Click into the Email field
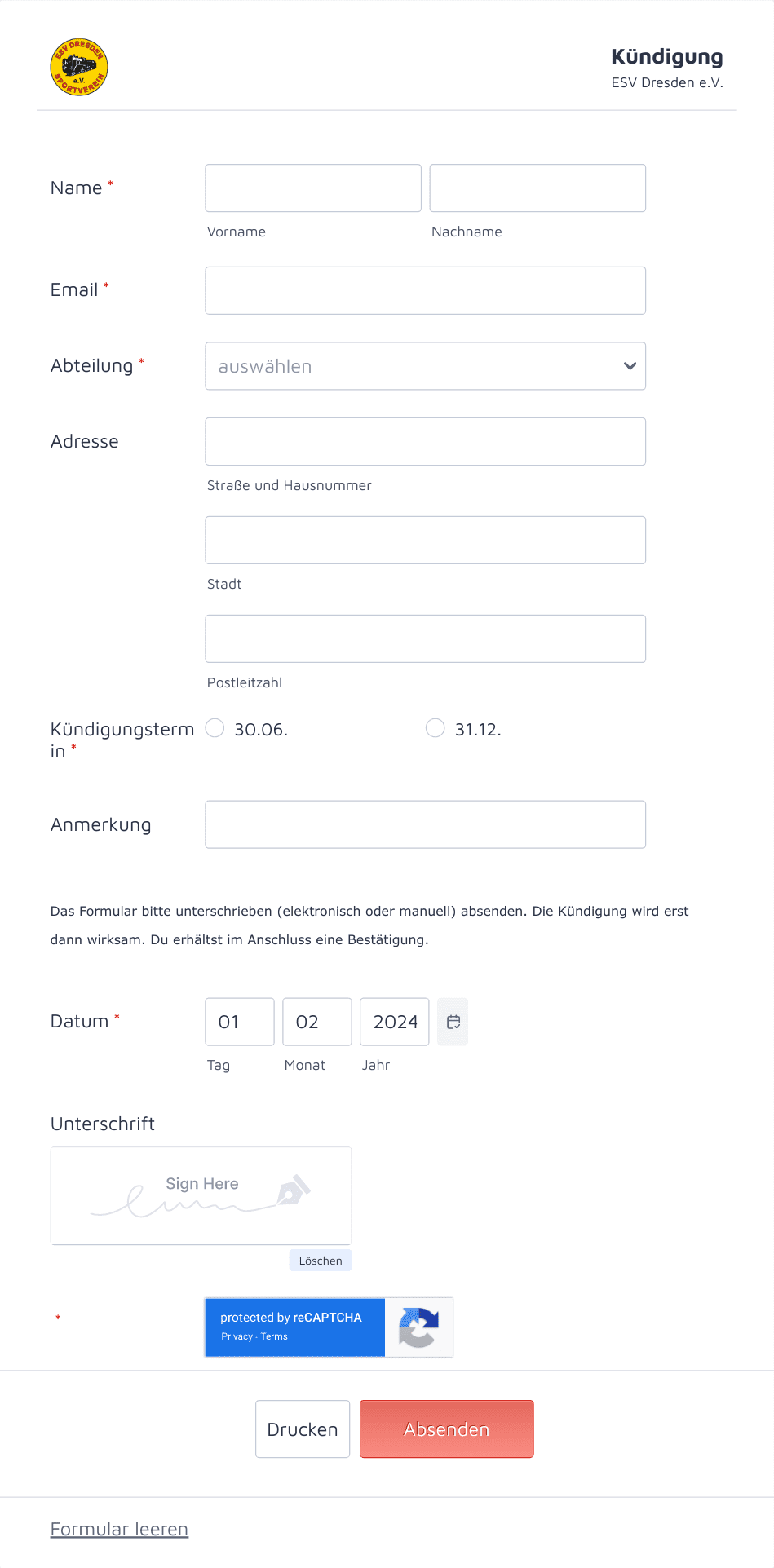Screen dimensions: 774x1568 [x=426, y=290]
